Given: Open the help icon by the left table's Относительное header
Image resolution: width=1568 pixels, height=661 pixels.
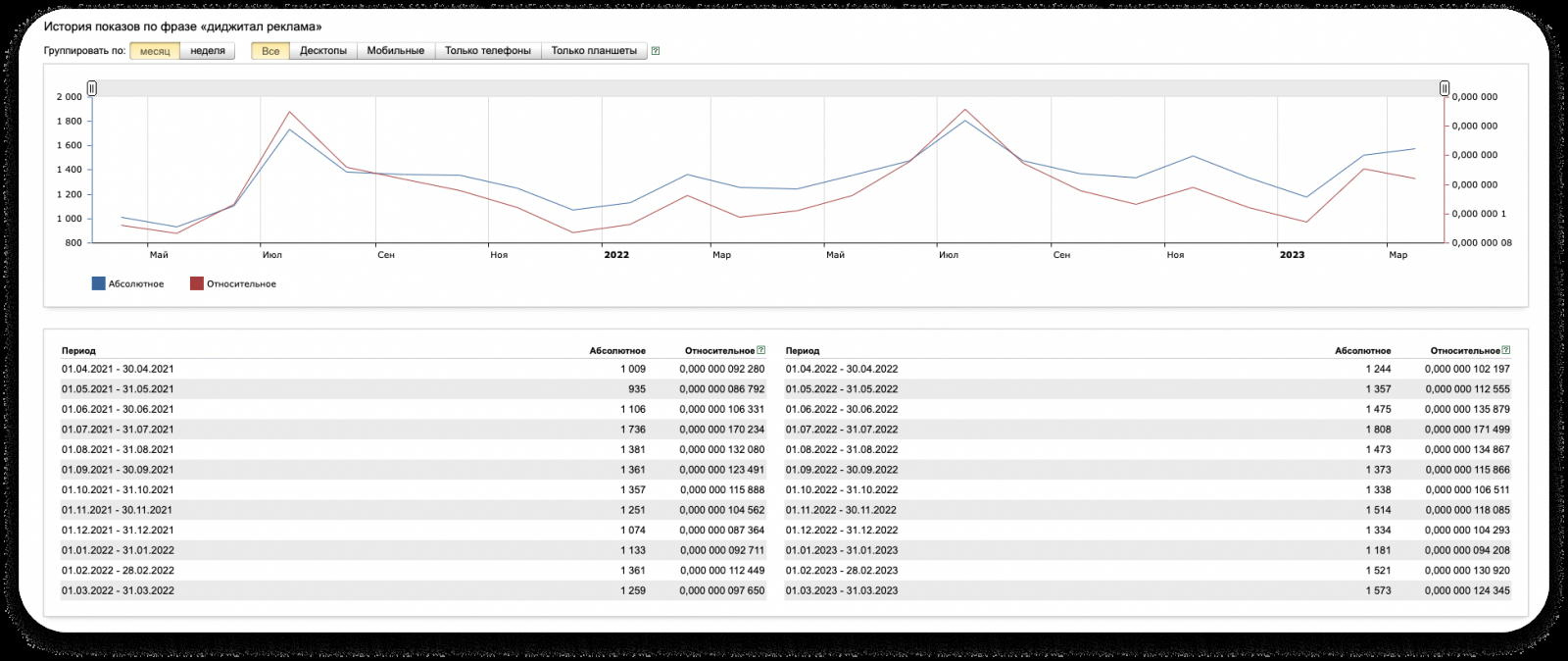Looking at the screenshot, I should coord(761,350).
